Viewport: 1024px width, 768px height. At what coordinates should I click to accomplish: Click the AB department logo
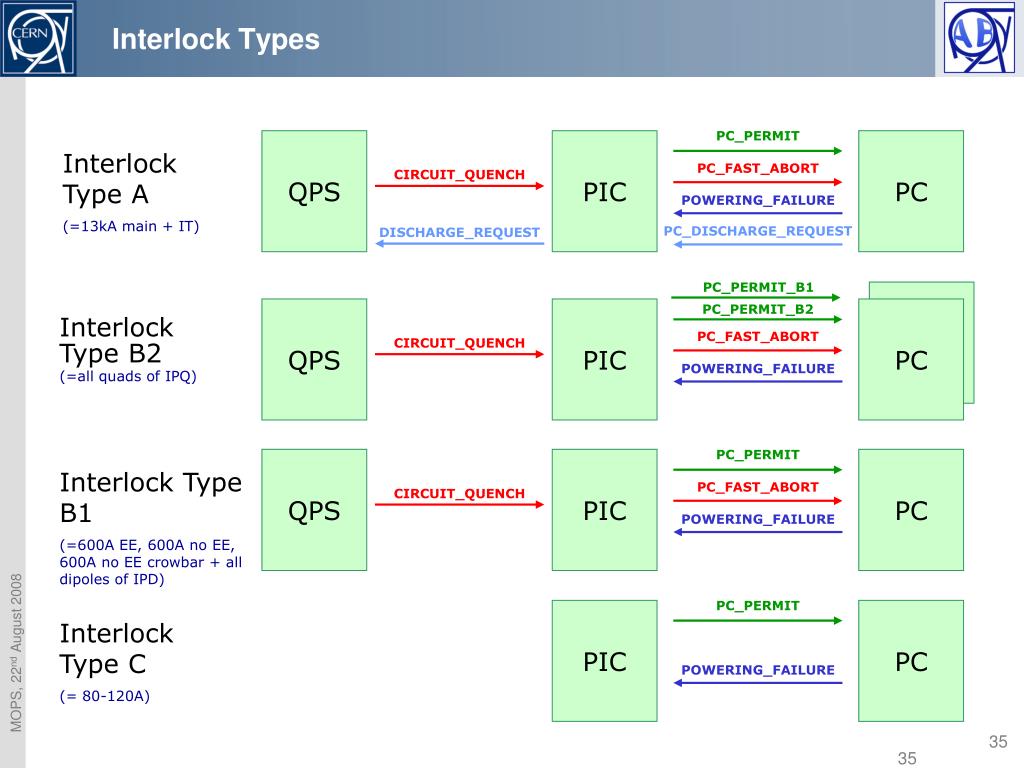[x=979, y=38]
